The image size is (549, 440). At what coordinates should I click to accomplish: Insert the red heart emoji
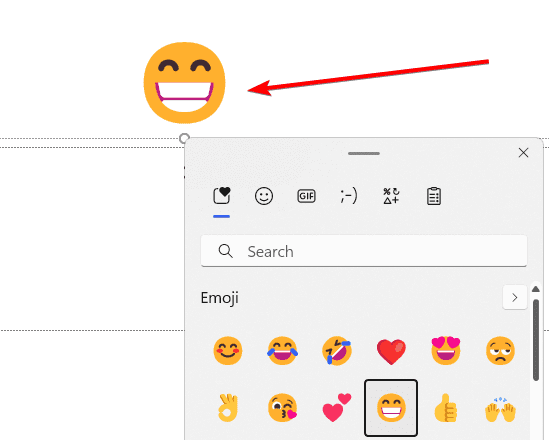391,351
